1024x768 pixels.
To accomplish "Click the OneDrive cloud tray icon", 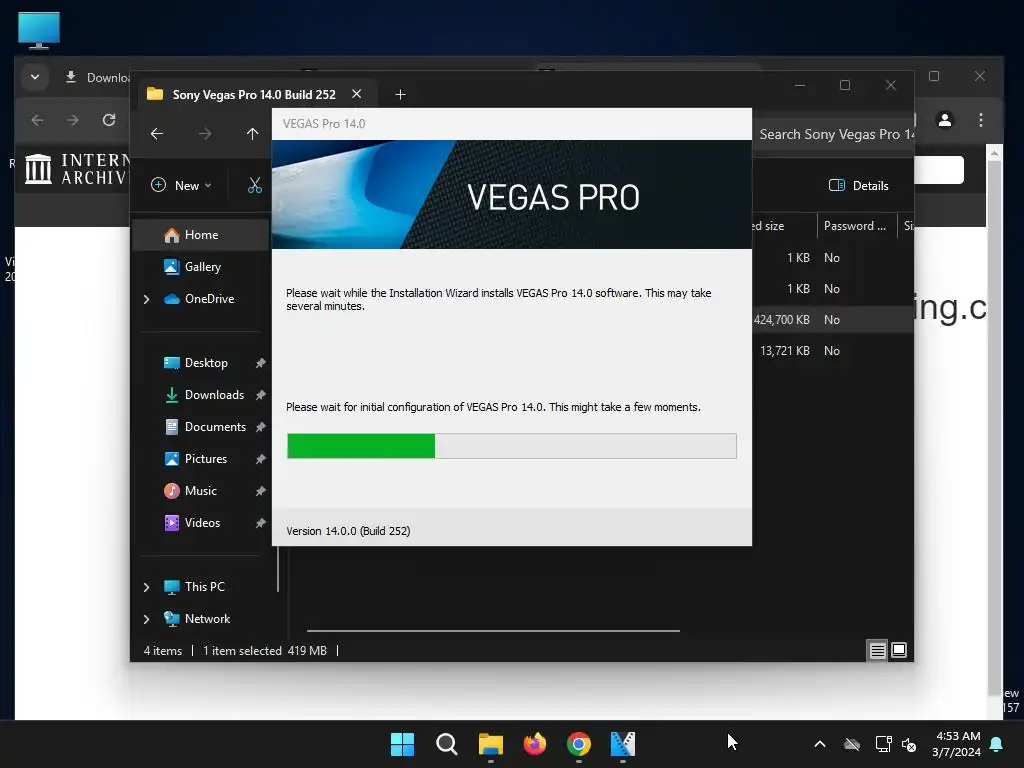I will click(852, 744).
